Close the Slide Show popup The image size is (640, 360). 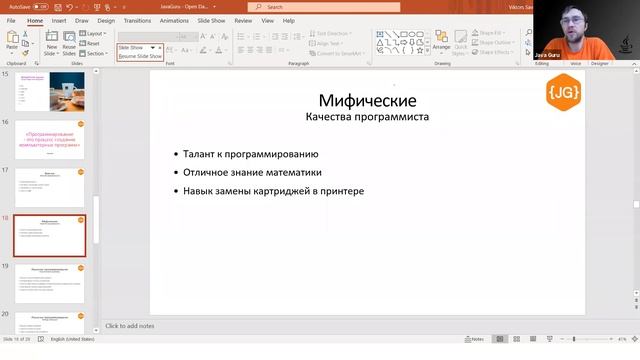160,48
